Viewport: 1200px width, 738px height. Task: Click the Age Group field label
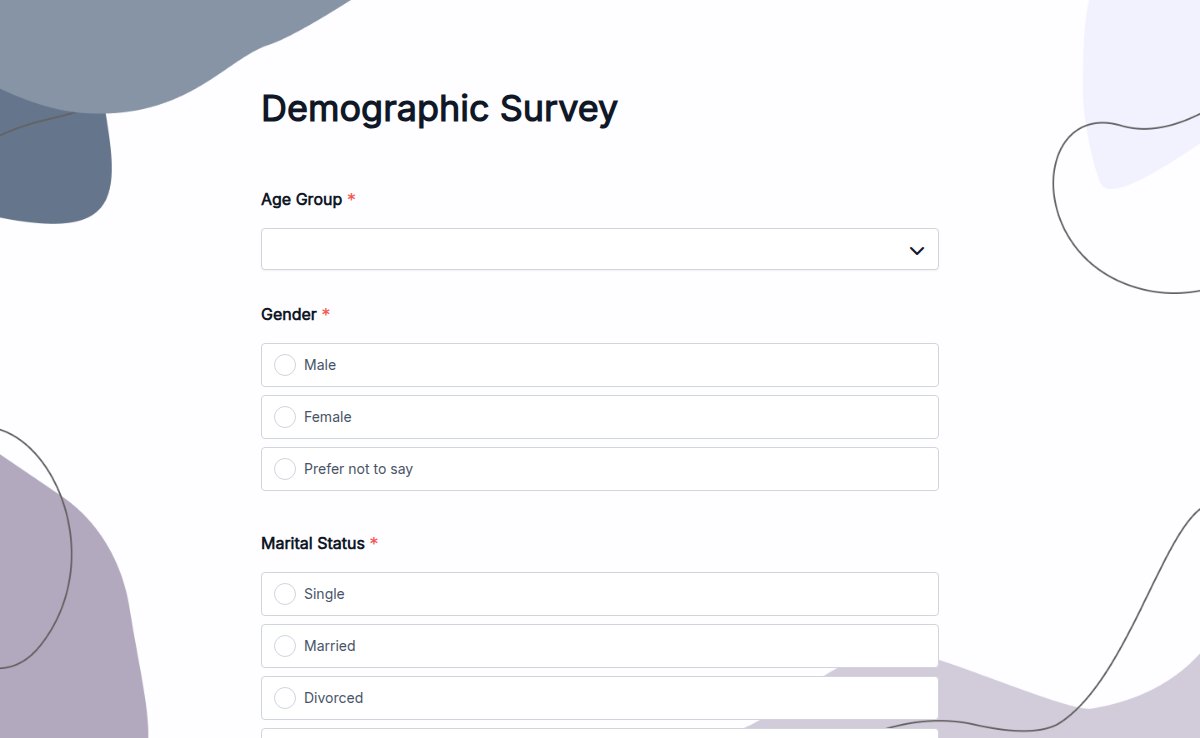[299, 199]
